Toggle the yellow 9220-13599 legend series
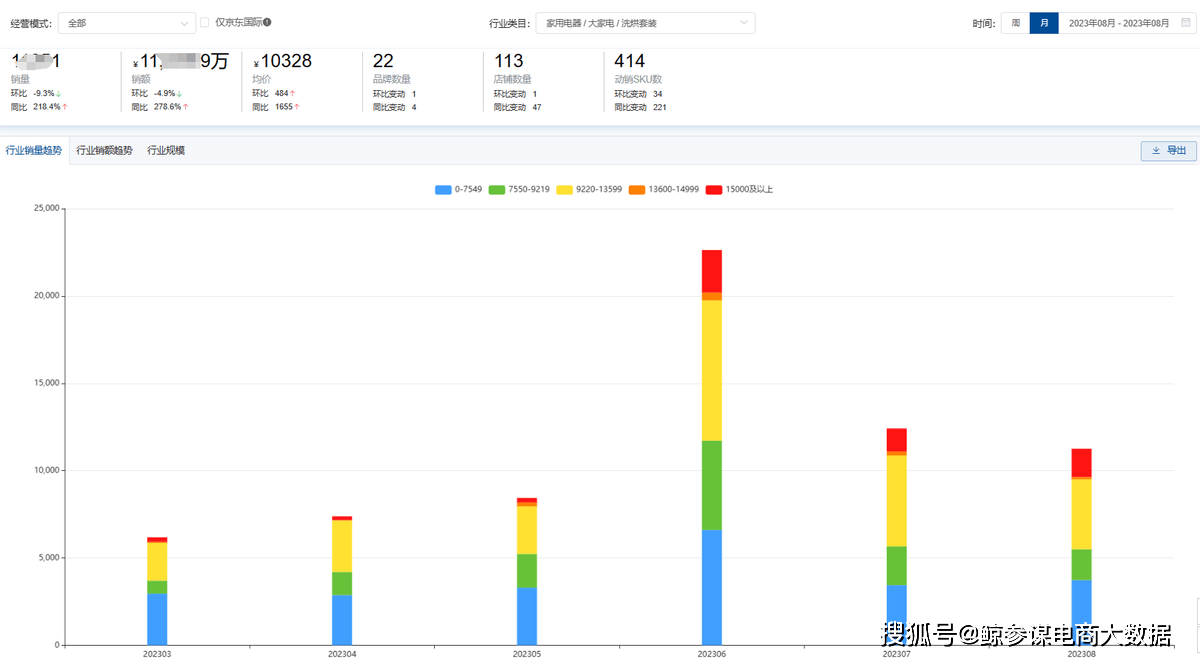Screen dimensions: 1200x661 tap(564, 189)
